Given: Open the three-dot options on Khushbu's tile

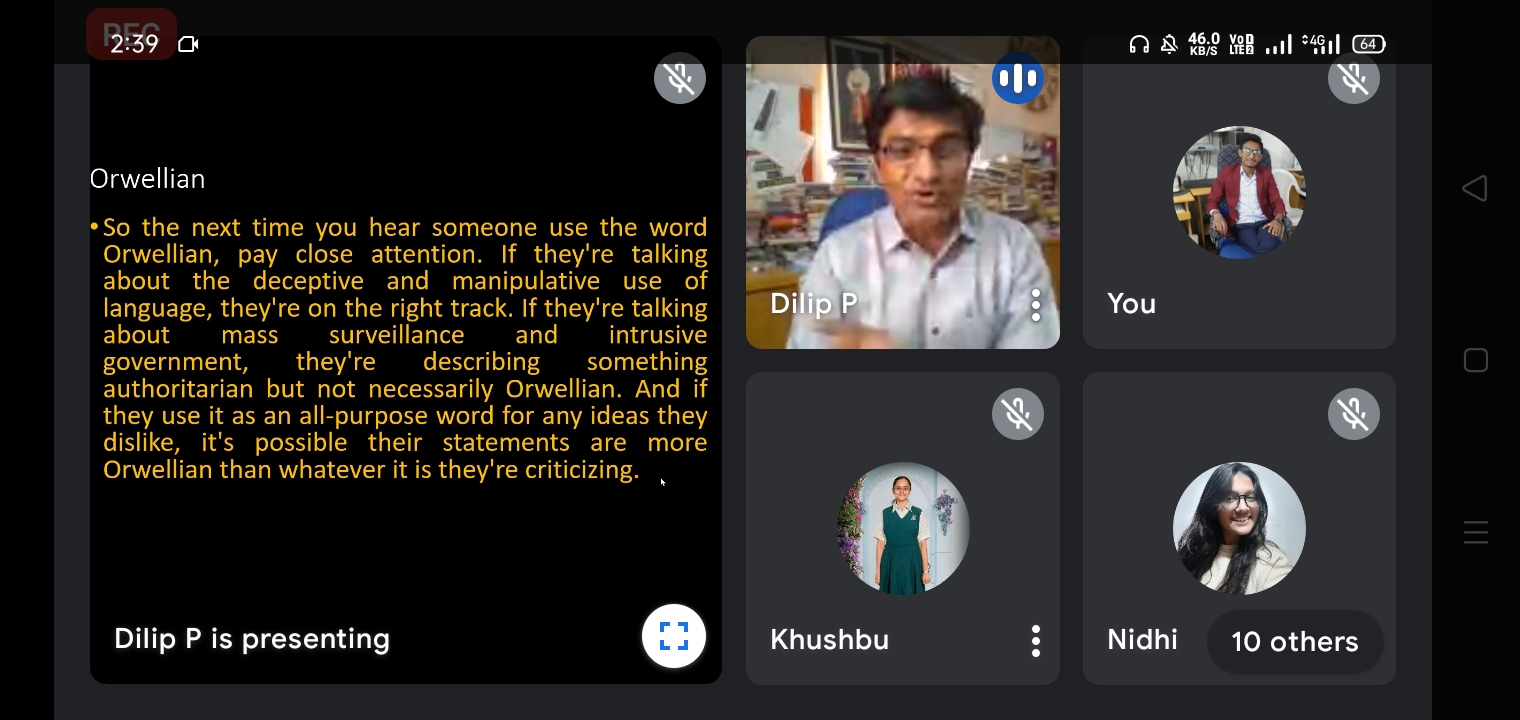Looking at the screenshot, I should coord(1036,641).
